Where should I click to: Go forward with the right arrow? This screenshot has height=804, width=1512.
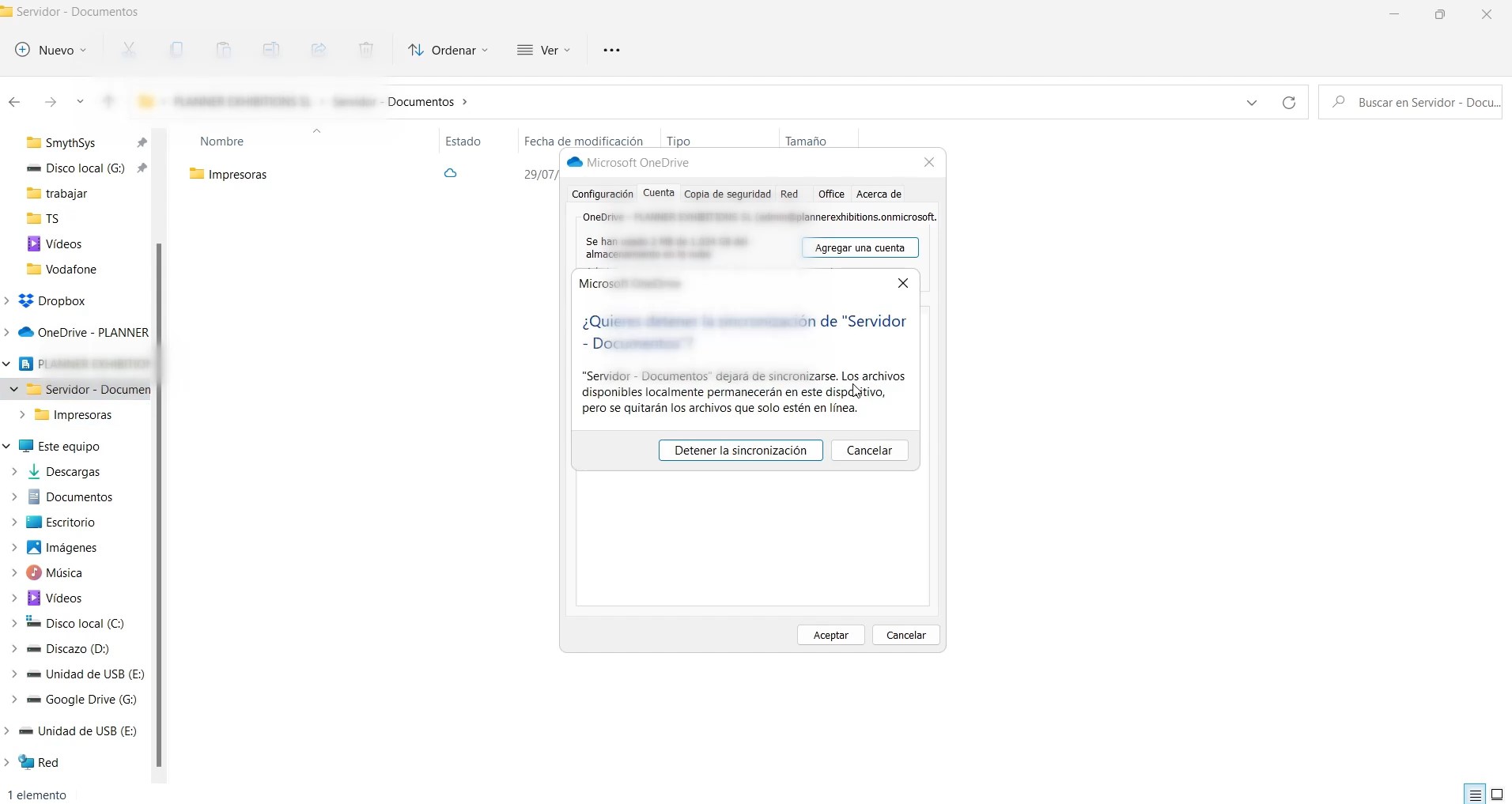coord(51,102)
